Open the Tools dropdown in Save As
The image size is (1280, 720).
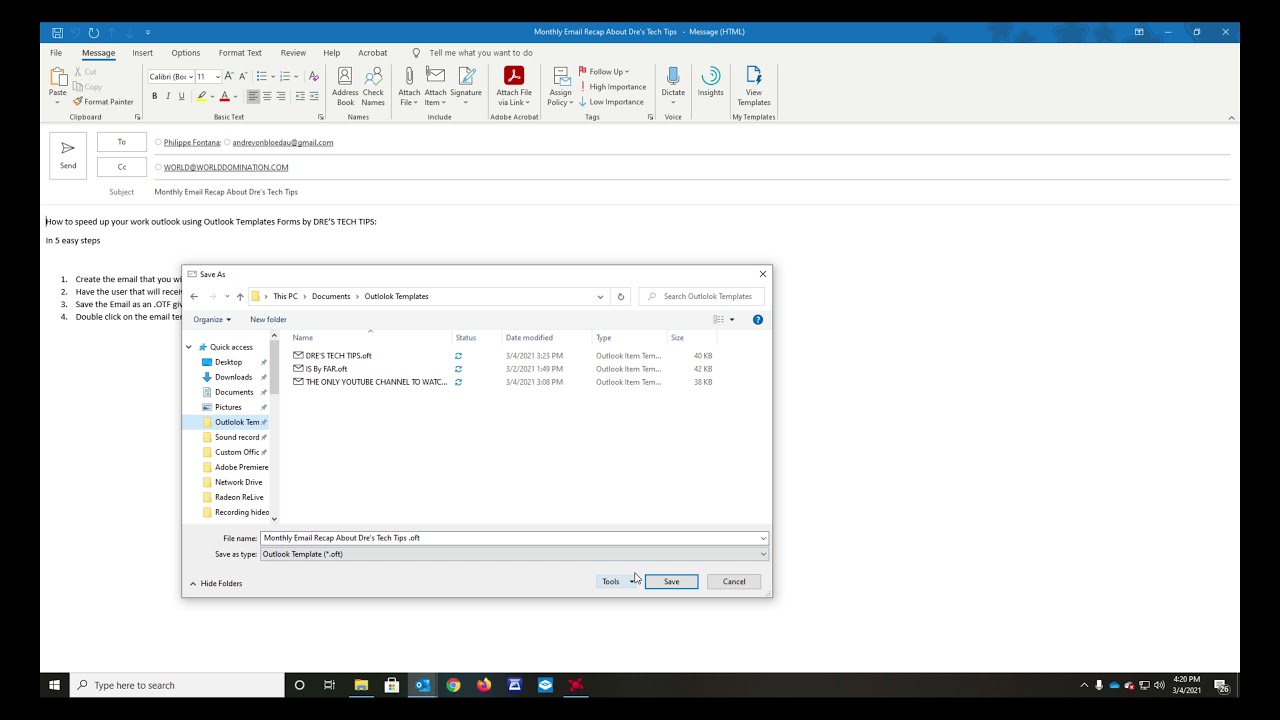(x=616, y=581)
